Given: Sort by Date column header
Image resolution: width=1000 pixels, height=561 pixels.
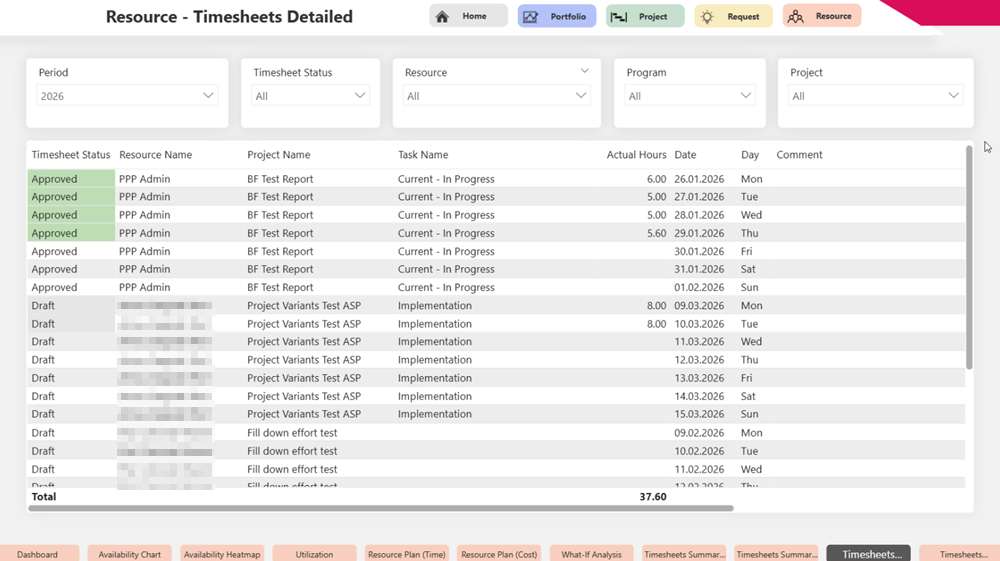Looking at the screenshot, I should 685,154.
